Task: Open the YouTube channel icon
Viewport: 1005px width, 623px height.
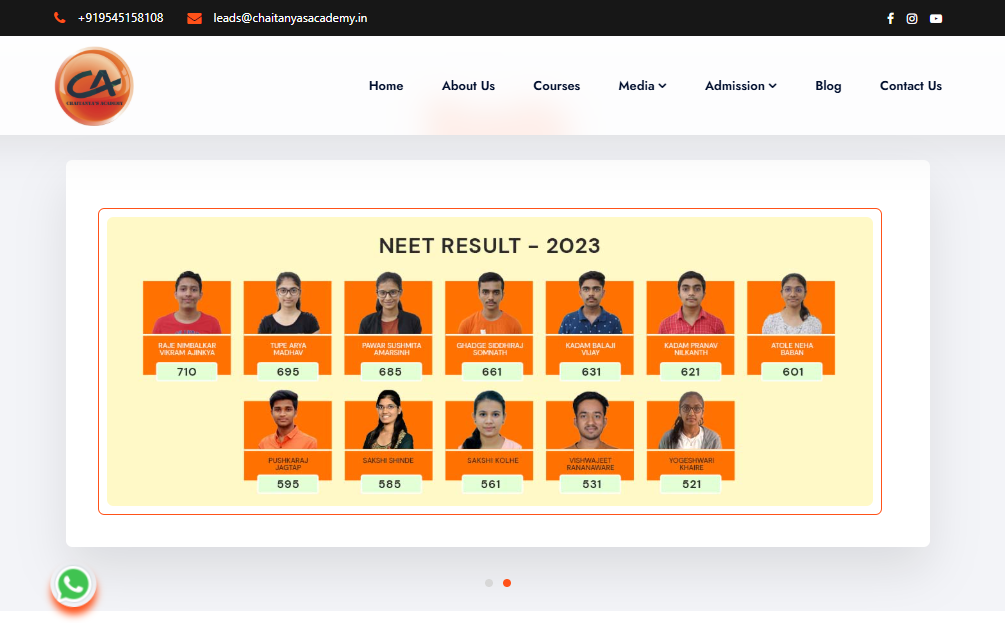Action: point(936,18)
